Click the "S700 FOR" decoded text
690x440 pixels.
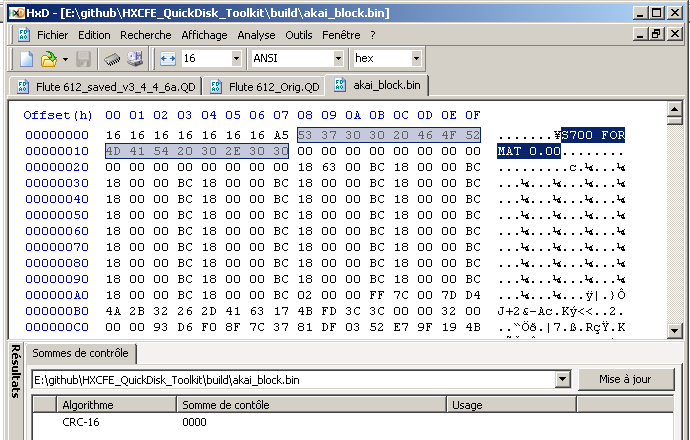pyautogui.click(x=593, y=135)
